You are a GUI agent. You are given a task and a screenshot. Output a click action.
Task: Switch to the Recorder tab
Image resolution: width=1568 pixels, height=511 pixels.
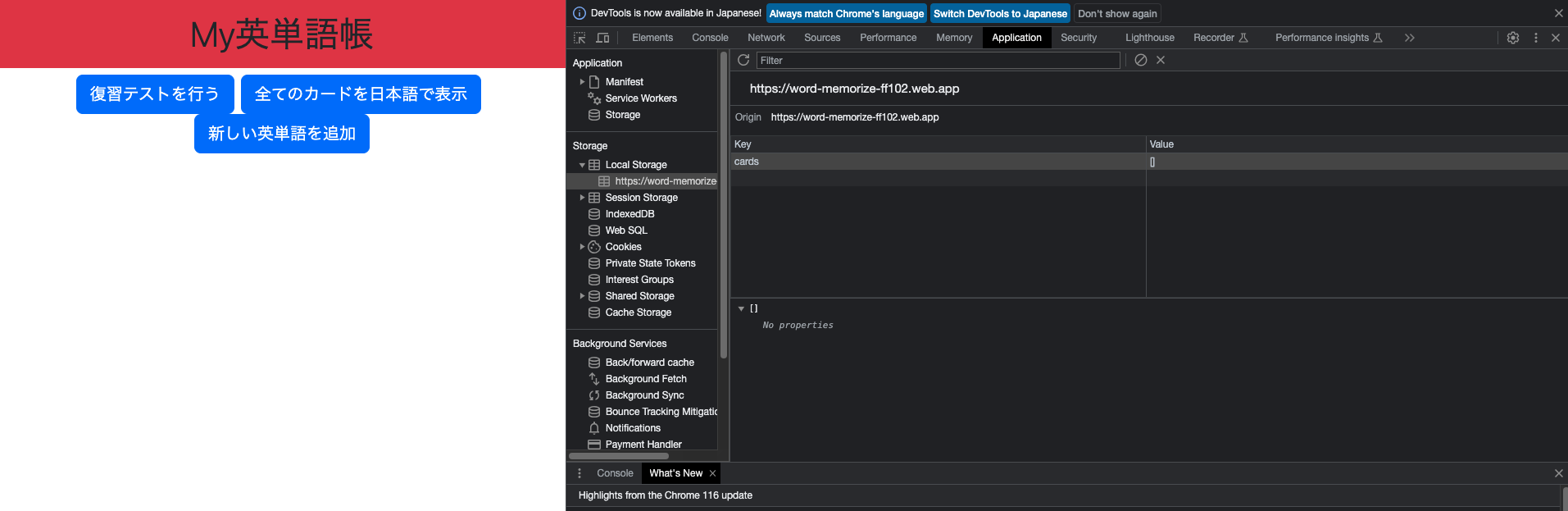(1220, 38)
